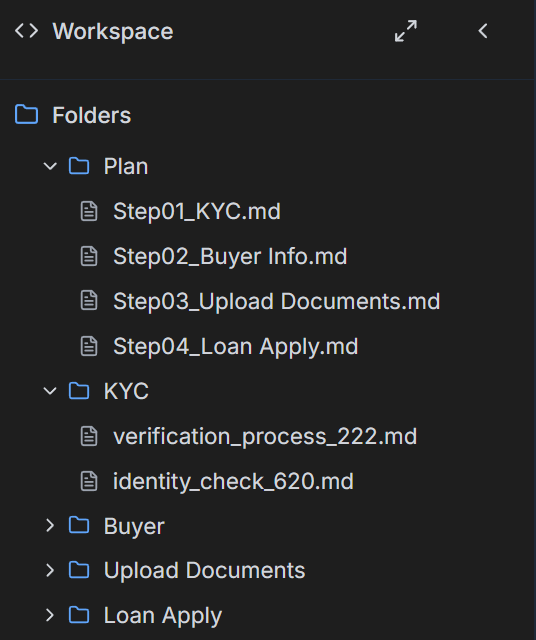Open Step02_Buyer Info.md file
536x640 pixels.
click(230, 256)
